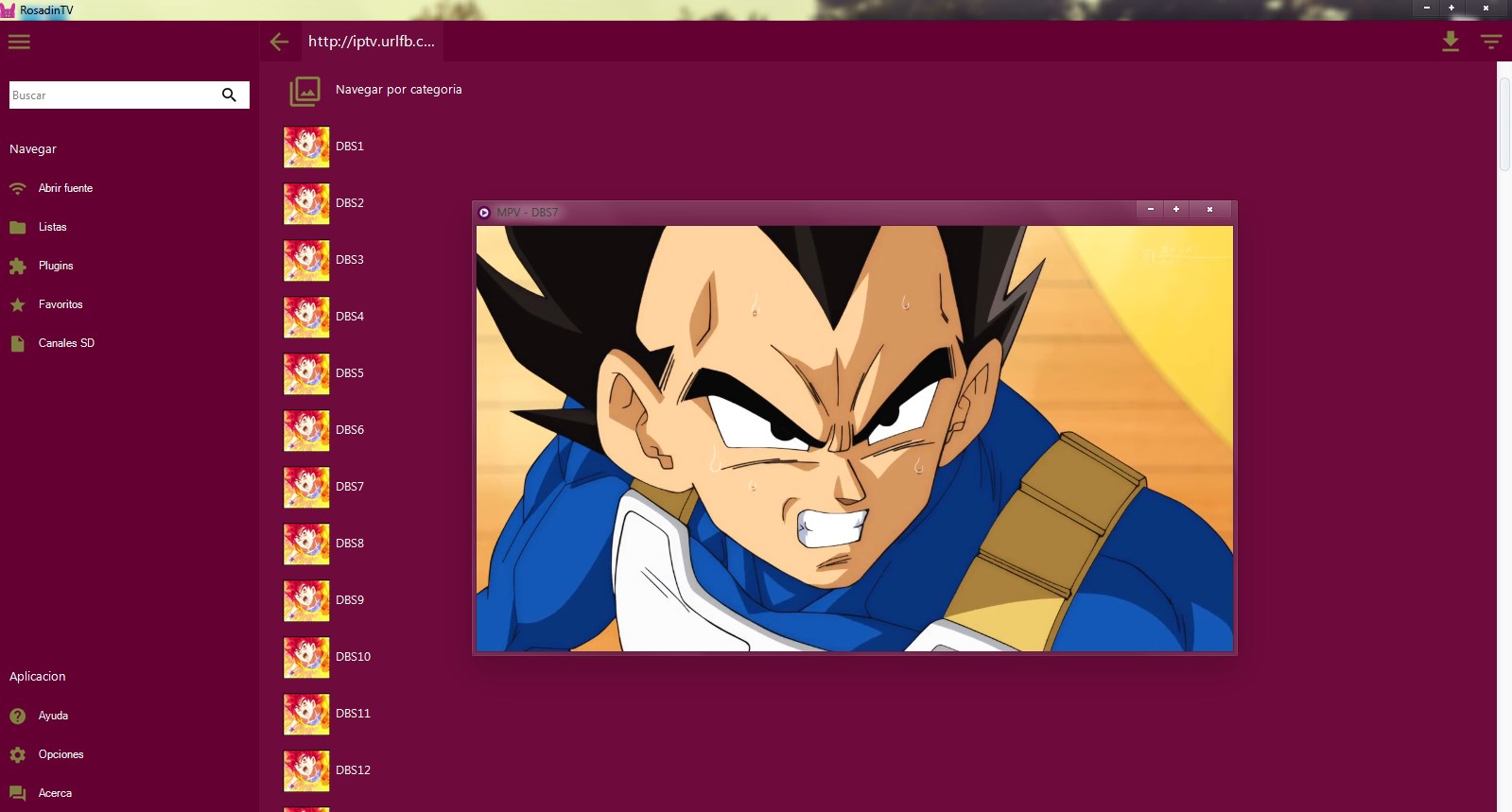Open the hamburger menu icon

19,42
